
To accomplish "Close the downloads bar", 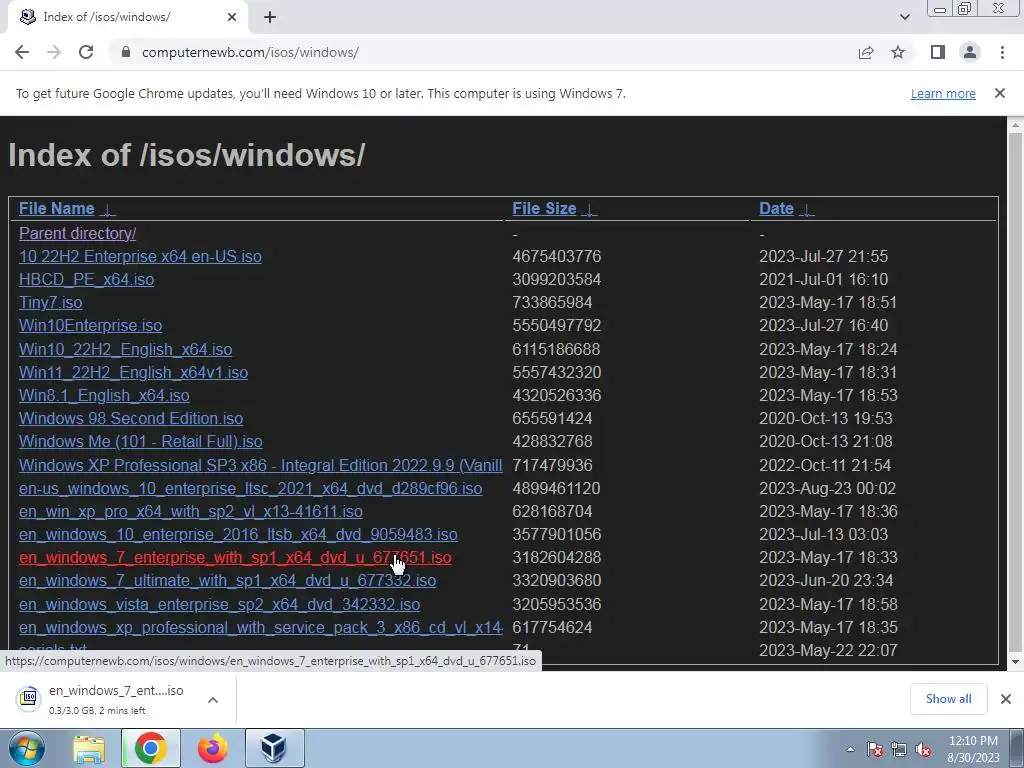I will [1006, 699].
